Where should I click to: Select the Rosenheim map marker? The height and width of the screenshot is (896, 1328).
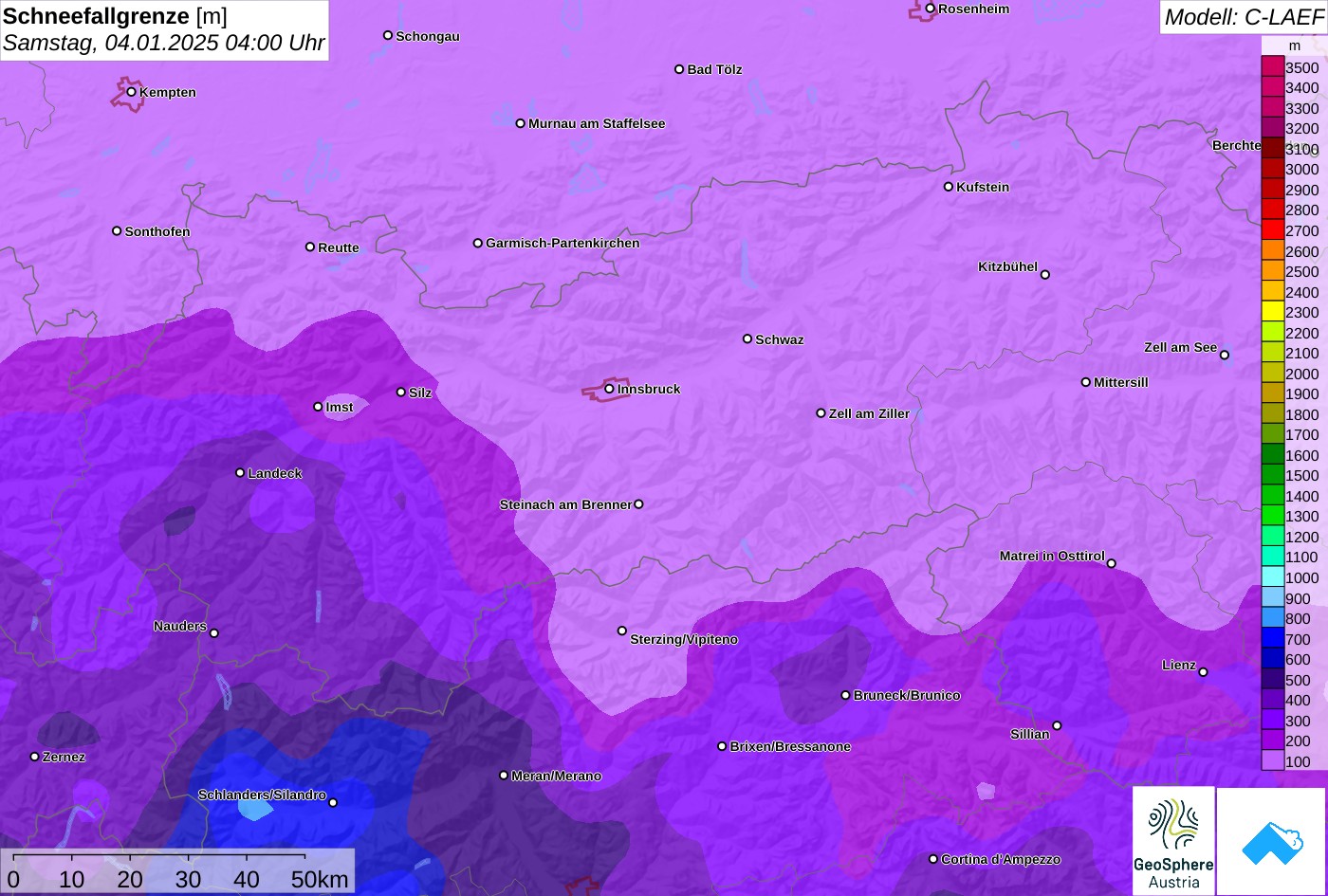(930, 9)
